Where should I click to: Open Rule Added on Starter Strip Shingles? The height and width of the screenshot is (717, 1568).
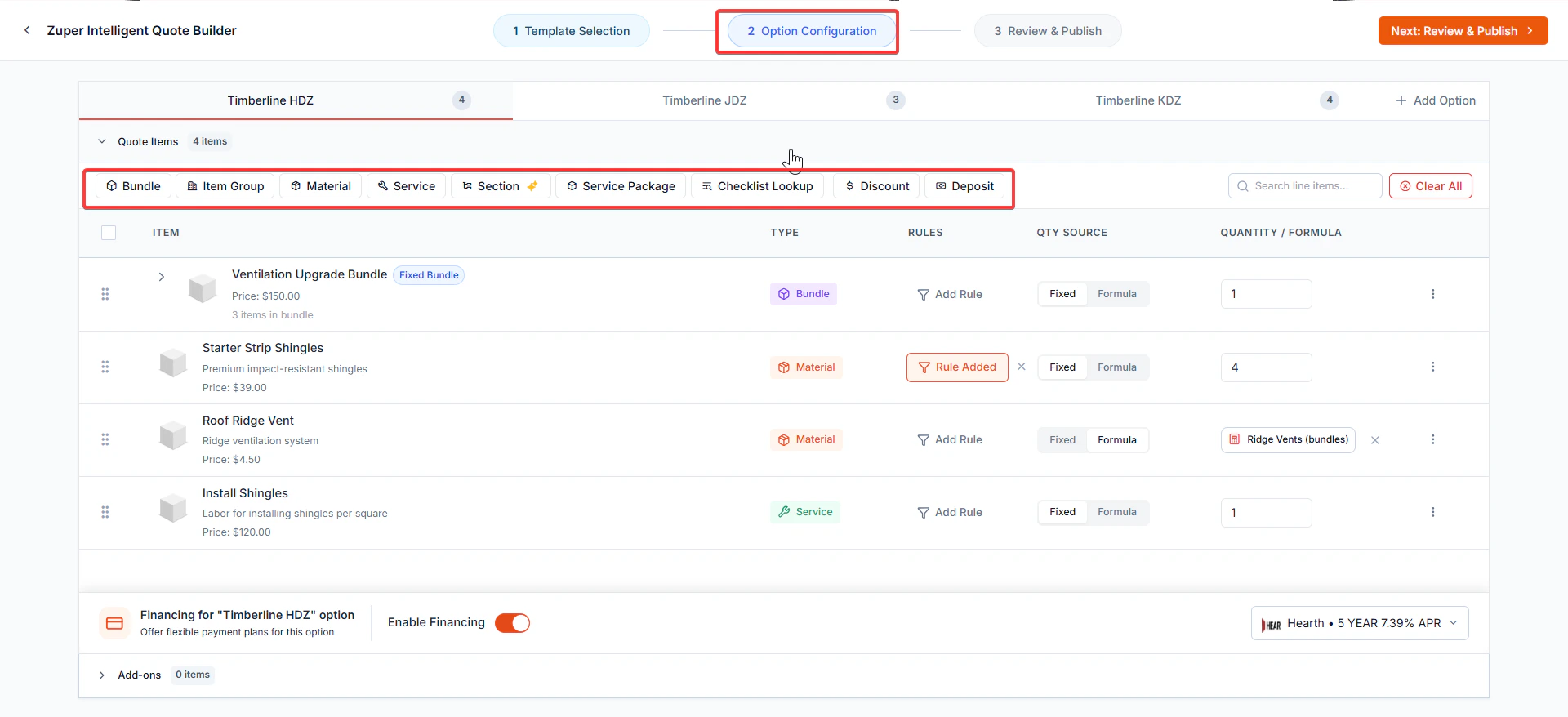coord(957,367)
